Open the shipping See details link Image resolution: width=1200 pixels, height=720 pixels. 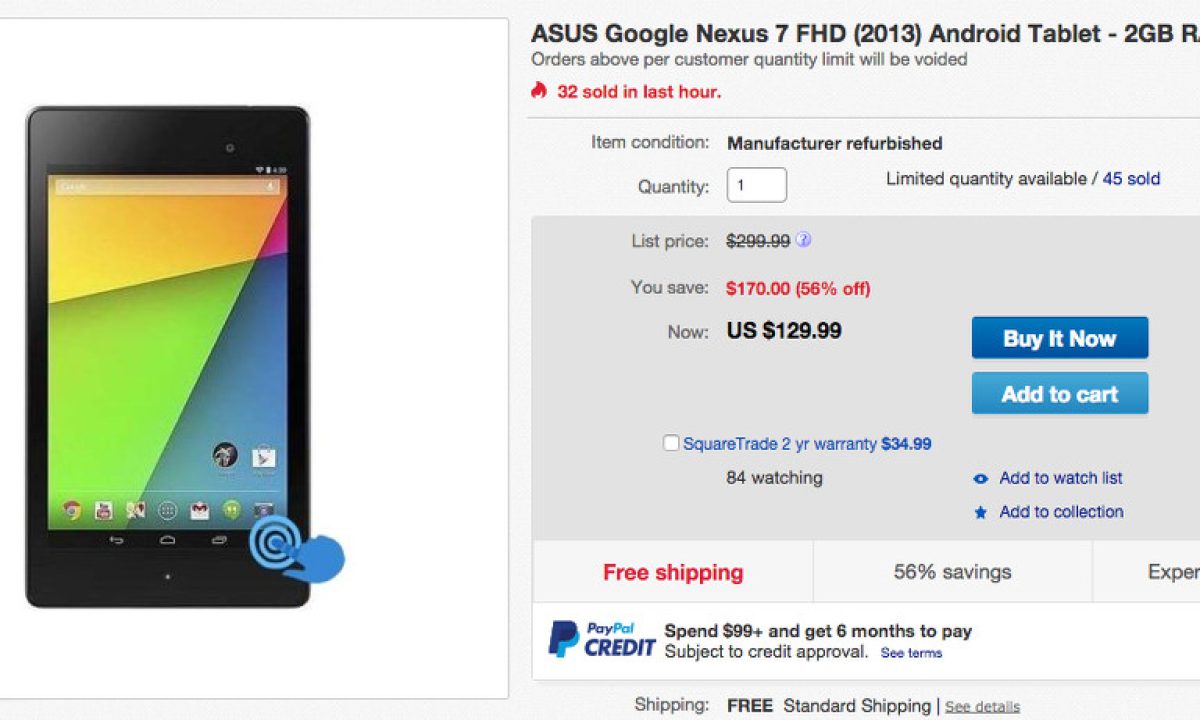tap(982, 707)
